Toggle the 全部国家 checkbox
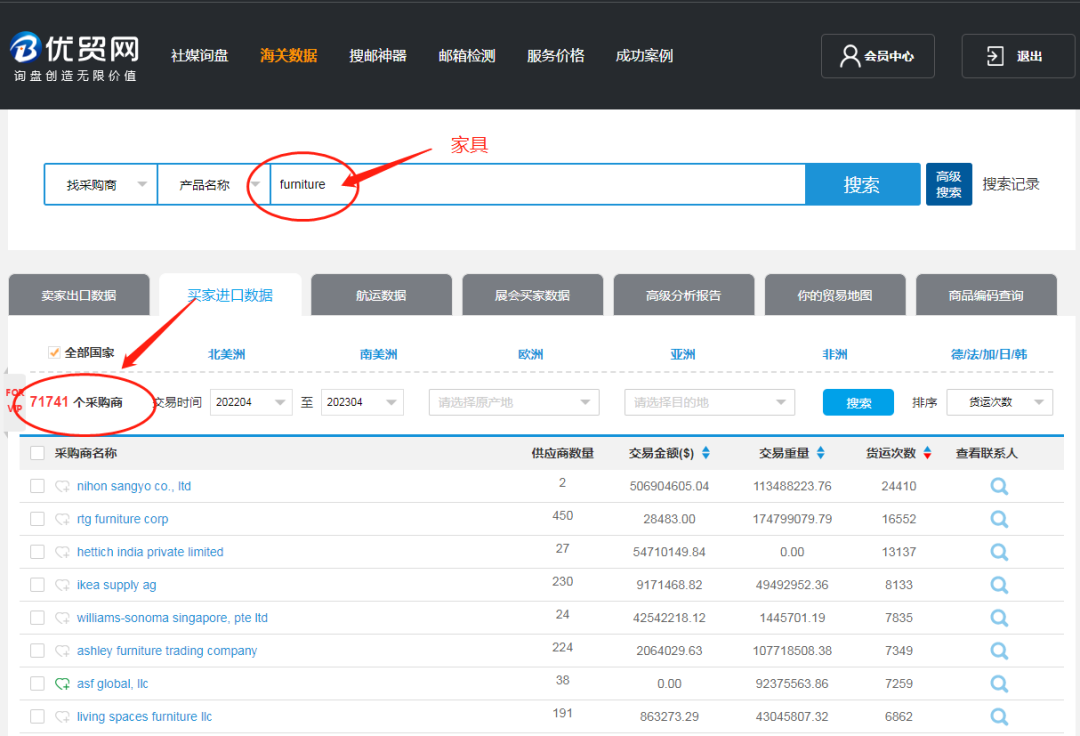Viewport: 1080px width, 736px height. click(54, 353)
